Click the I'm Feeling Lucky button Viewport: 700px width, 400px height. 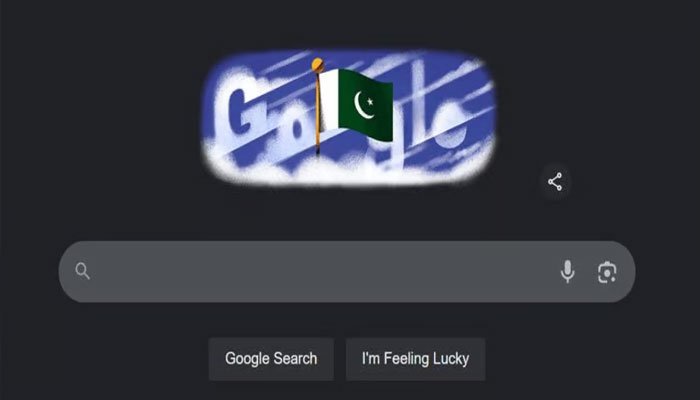[416, 359]
